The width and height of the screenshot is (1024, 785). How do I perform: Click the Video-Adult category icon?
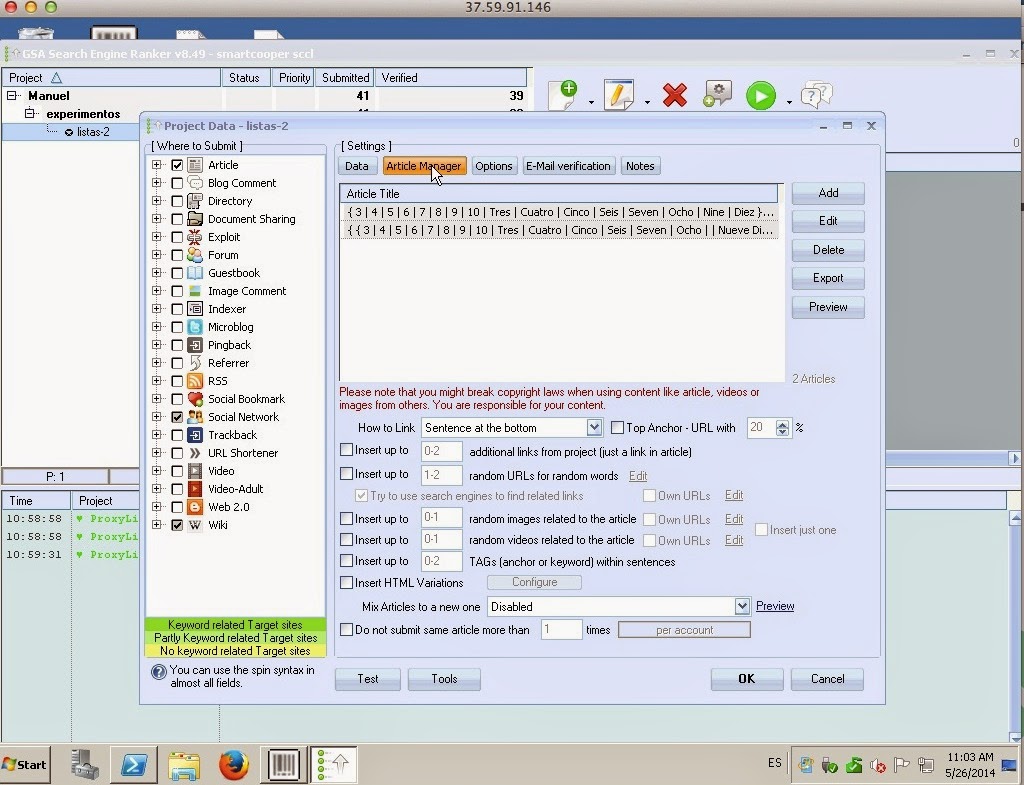tap(195, 489)
